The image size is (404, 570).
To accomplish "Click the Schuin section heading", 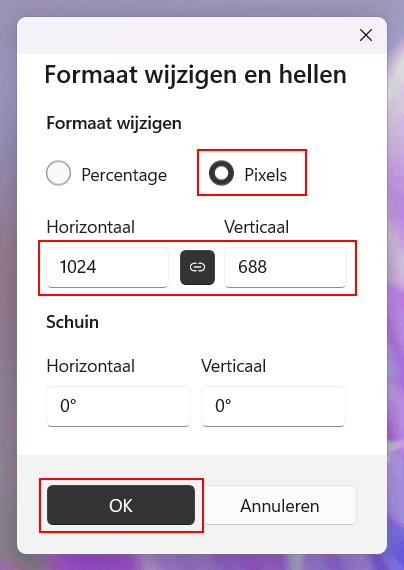I will 72,322.
